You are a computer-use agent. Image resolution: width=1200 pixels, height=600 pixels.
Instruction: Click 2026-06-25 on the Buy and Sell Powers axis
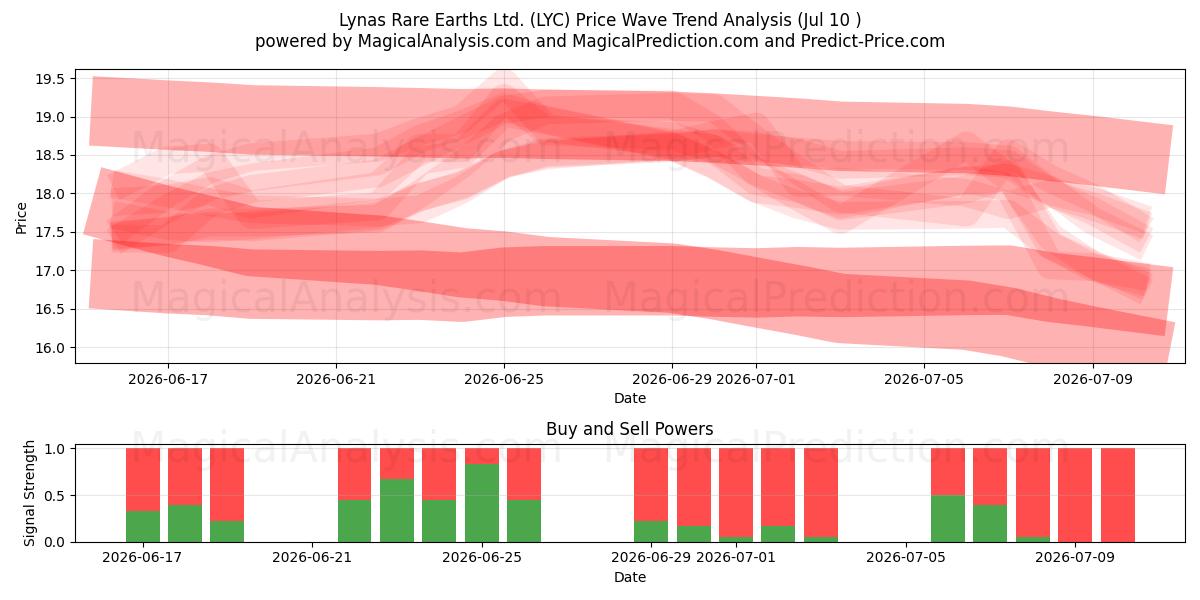click(483, 558)
